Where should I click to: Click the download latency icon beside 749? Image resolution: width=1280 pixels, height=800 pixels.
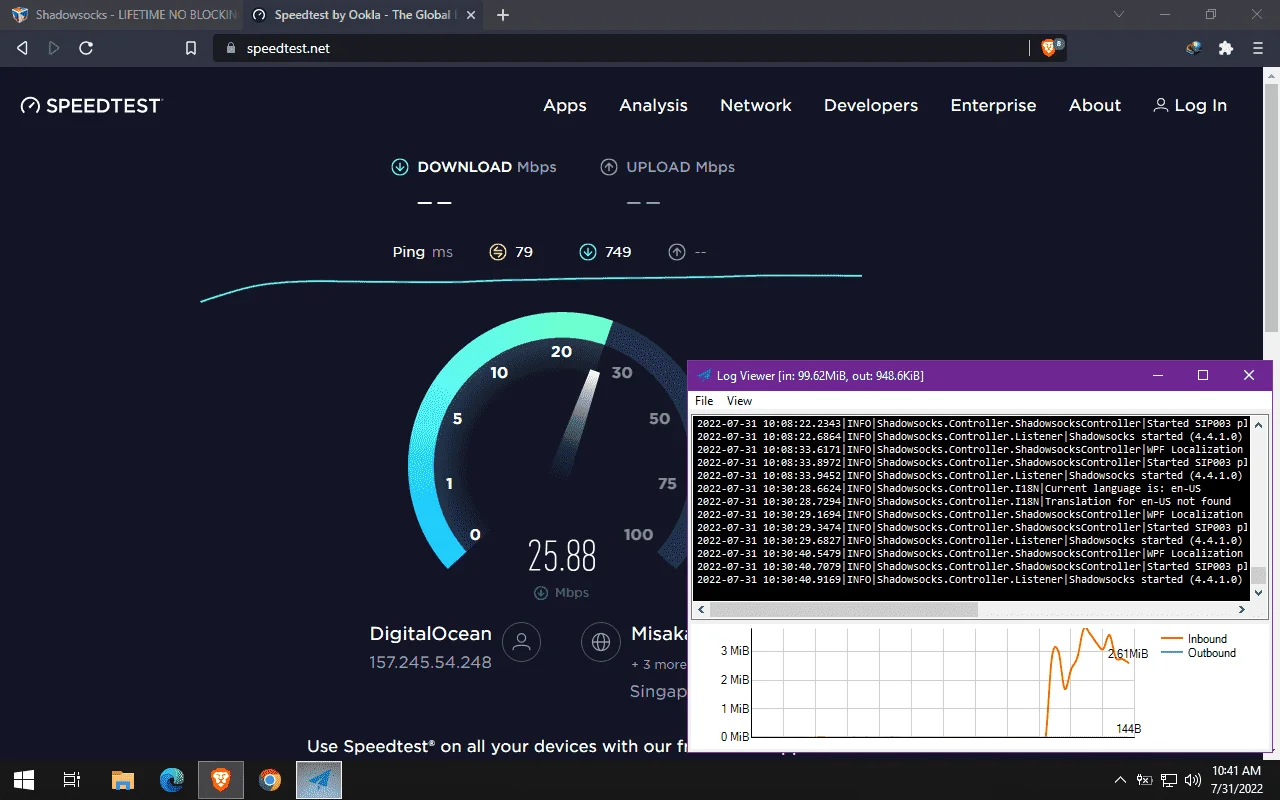point(588,252)
